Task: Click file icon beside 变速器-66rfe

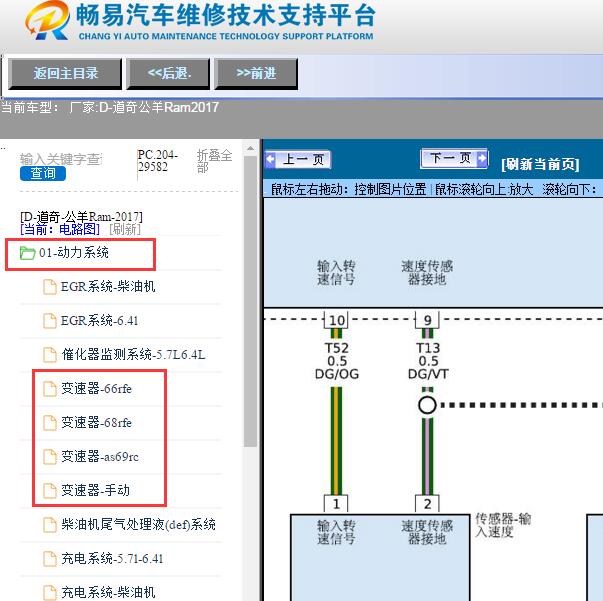Action: (50, 389)
